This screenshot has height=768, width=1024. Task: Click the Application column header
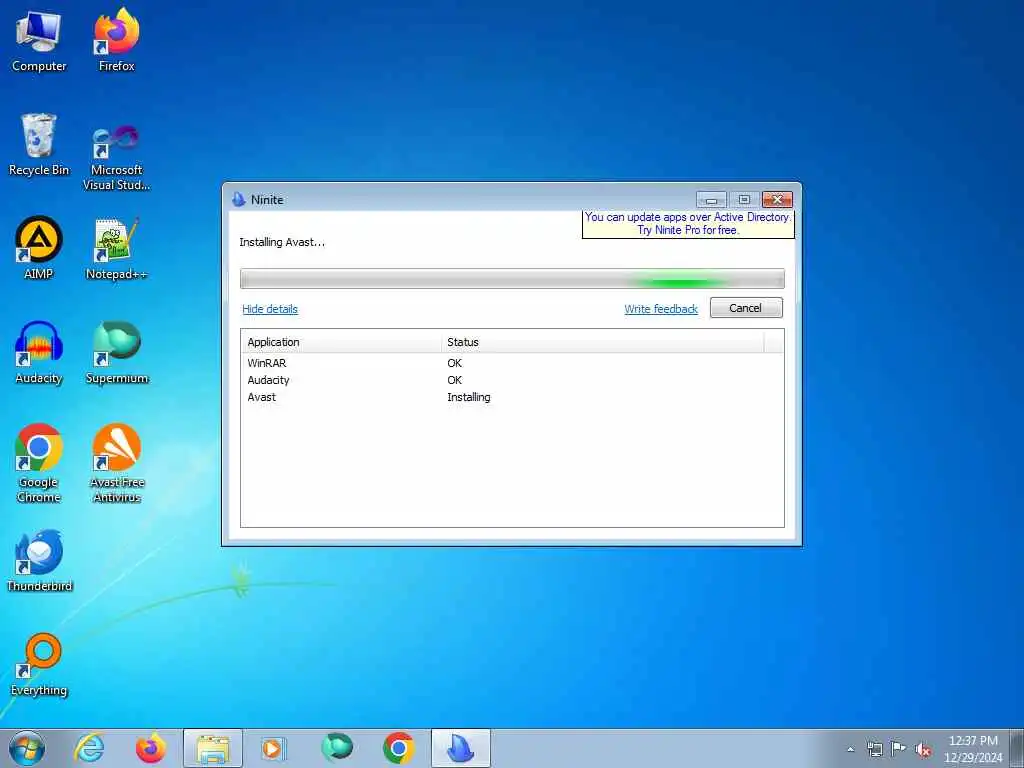coord(341,342)
